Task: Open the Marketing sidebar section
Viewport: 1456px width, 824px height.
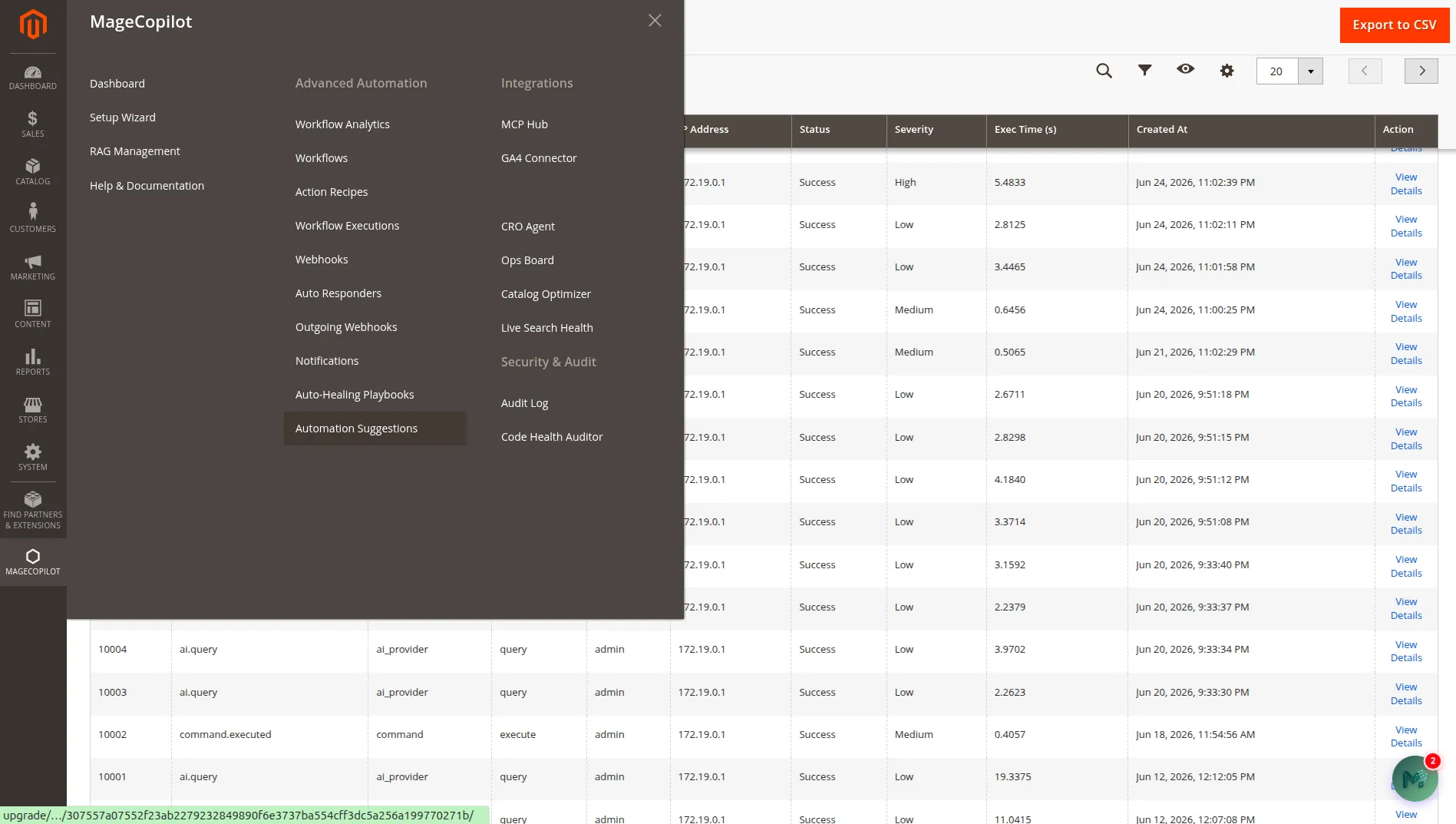Action: tap(33, 267)
